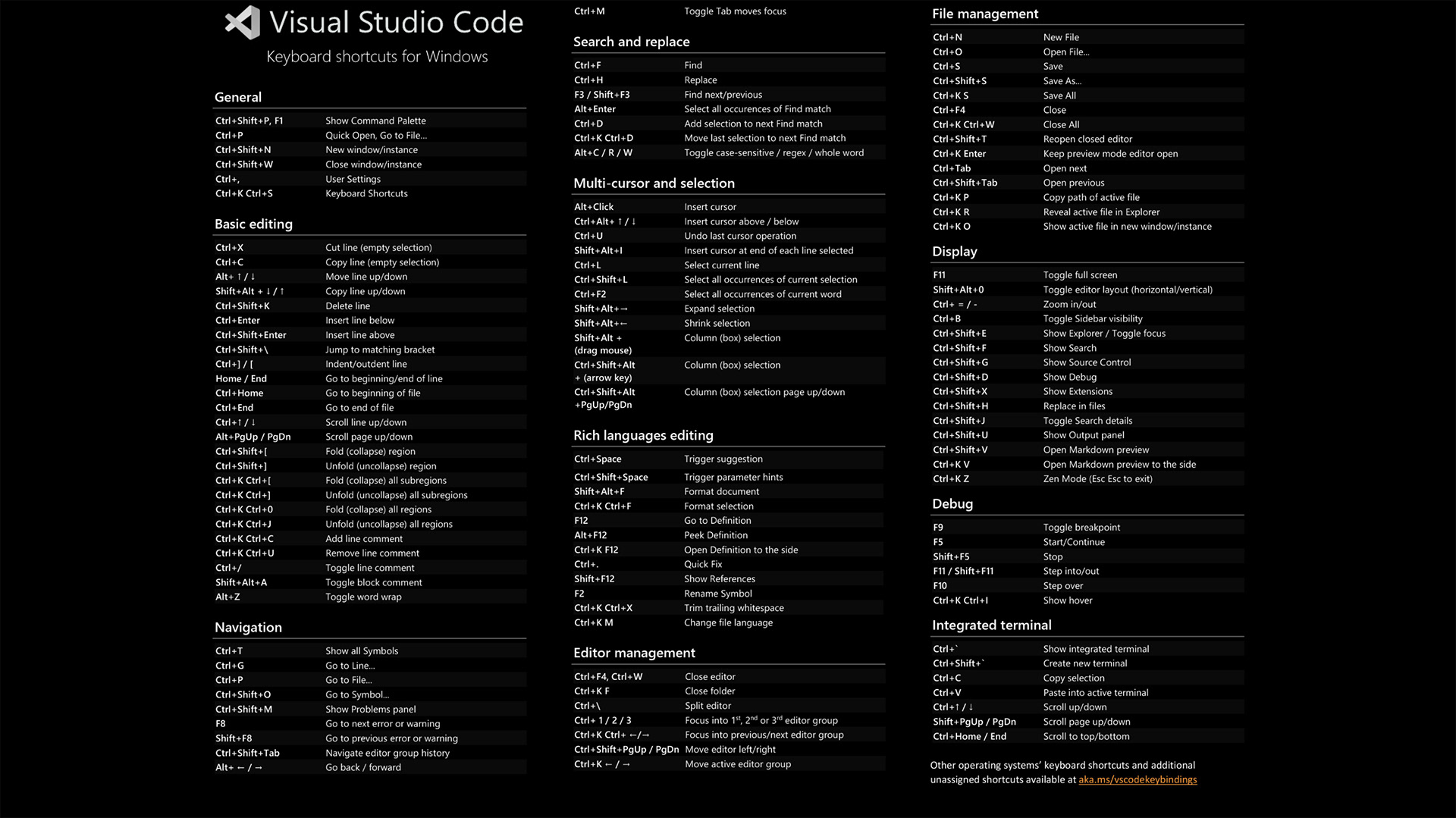The image size is (1456, 818).
Task: Click 'Multi-cursor and selection' heading
Action: (x=654, y=183)
